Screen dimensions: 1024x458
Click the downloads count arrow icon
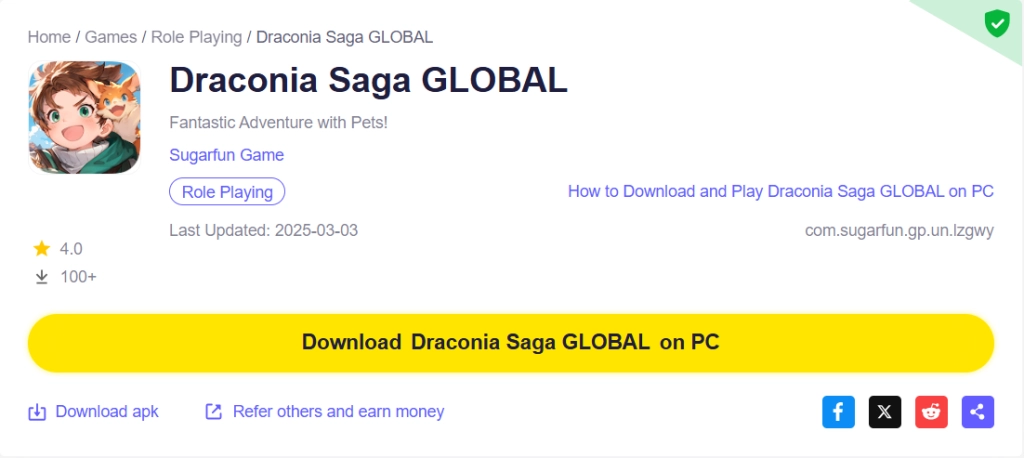(42, 277)
